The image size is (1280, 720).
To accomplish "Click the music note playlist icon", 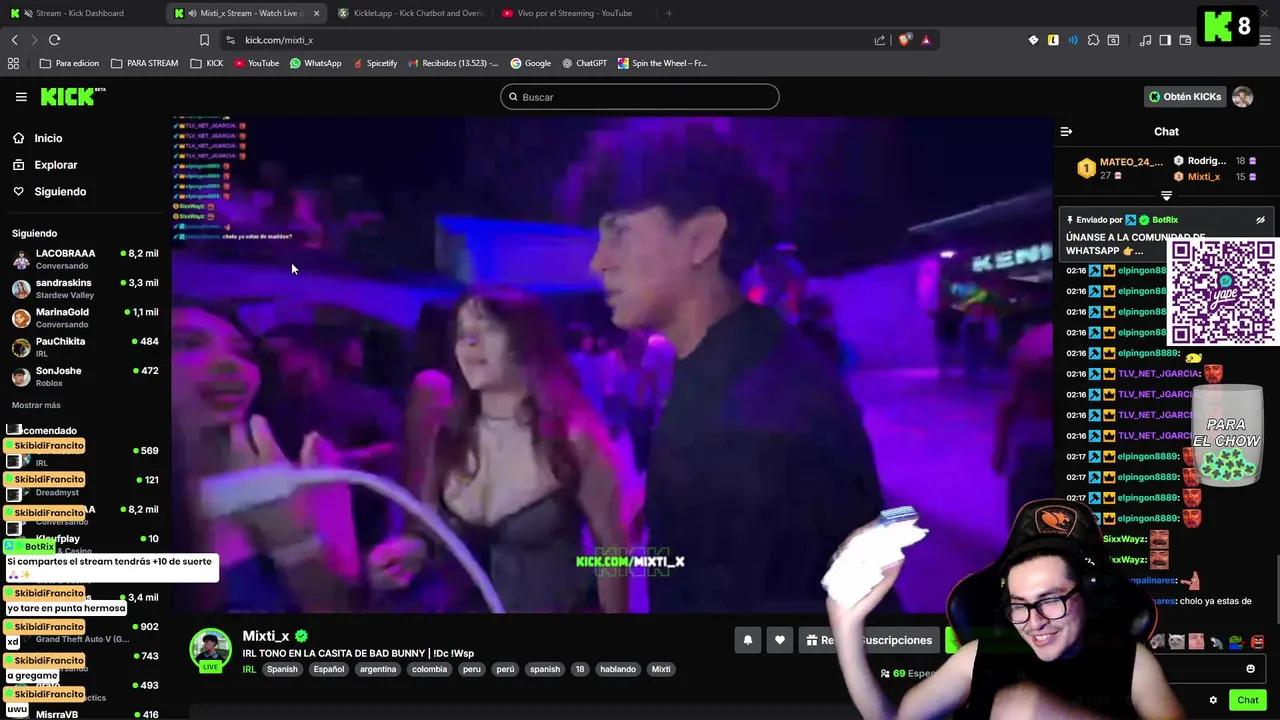I will pos(1145,40).
